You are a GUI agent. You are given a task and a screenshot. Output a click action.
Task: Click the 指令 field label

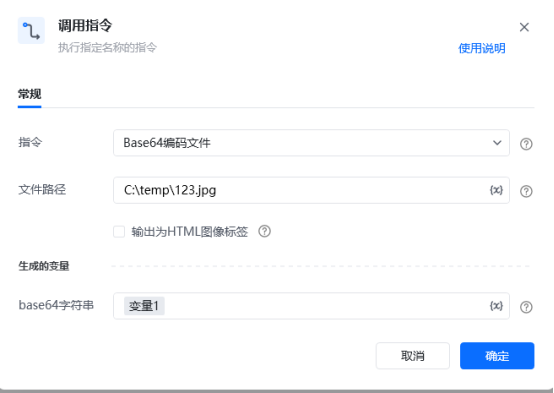(x=30, y=142)
